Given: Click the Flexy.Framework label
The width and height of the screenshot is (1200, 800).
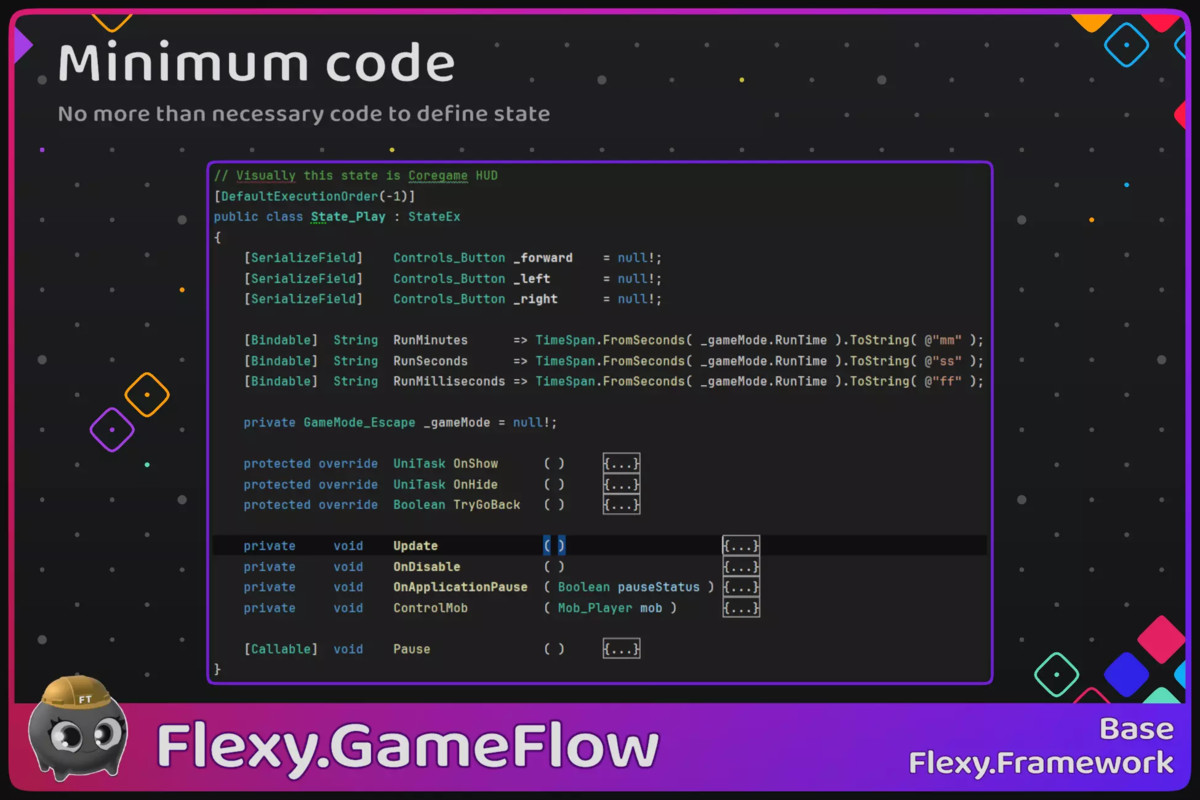Looking at the screenshot, I should tap(1041, 764).
